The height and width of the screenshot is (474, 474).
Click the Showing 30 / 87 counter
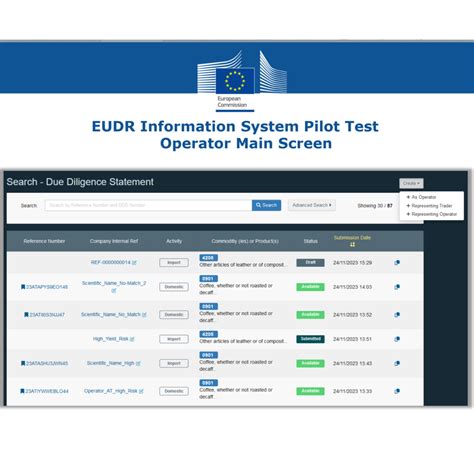(375, 206)
